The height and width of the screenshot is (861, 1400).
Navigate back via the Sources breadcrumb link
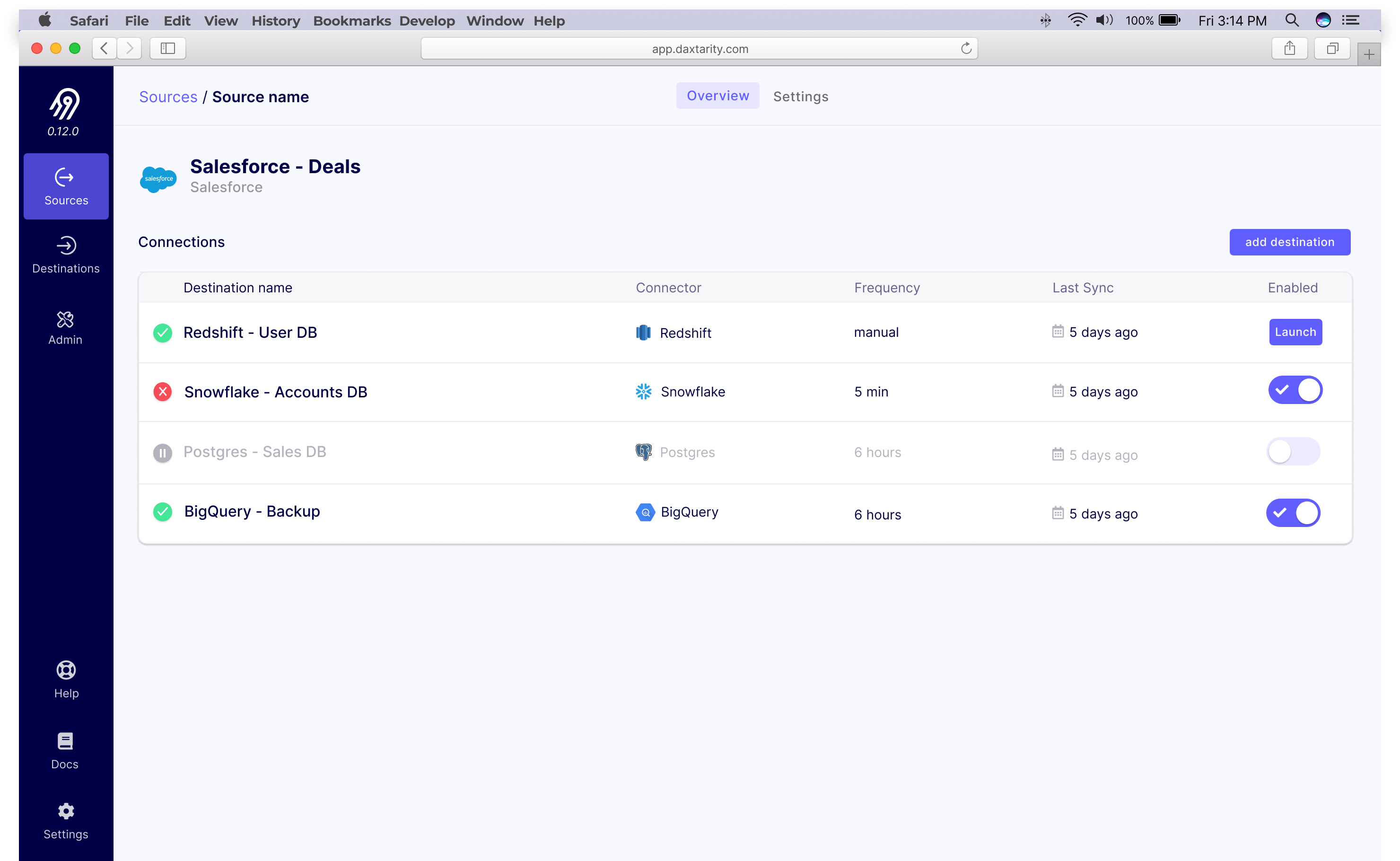[168, 96]
